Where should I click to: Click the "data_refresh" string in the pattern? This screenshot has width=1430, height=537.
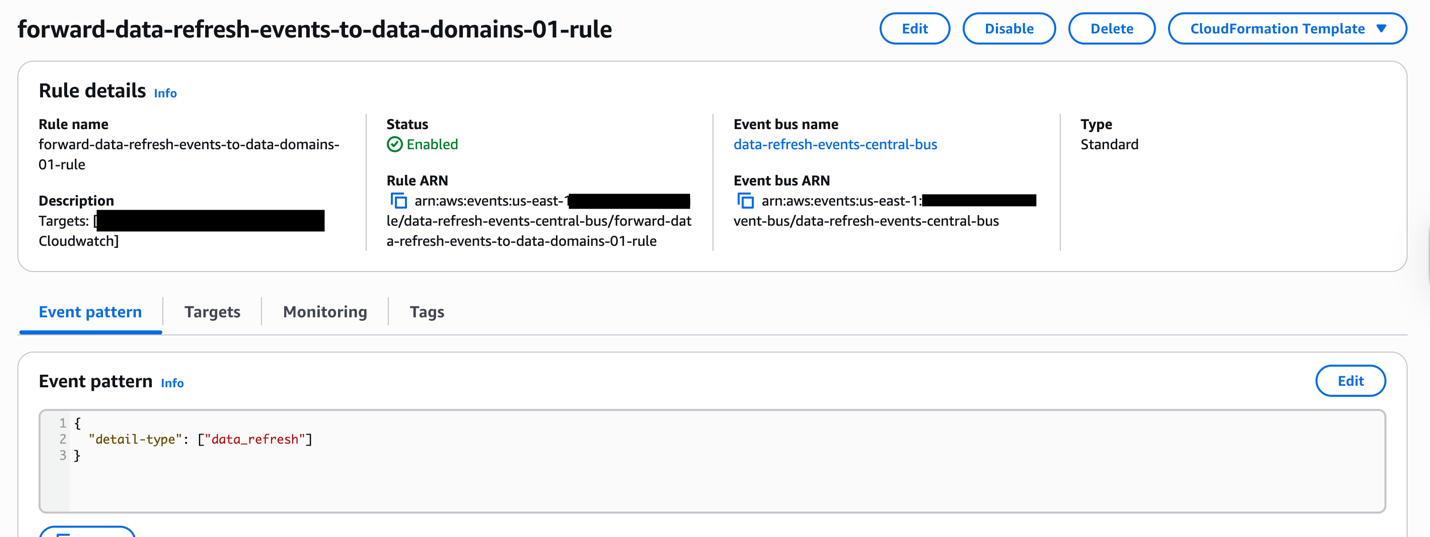click(x=255, y=439)
